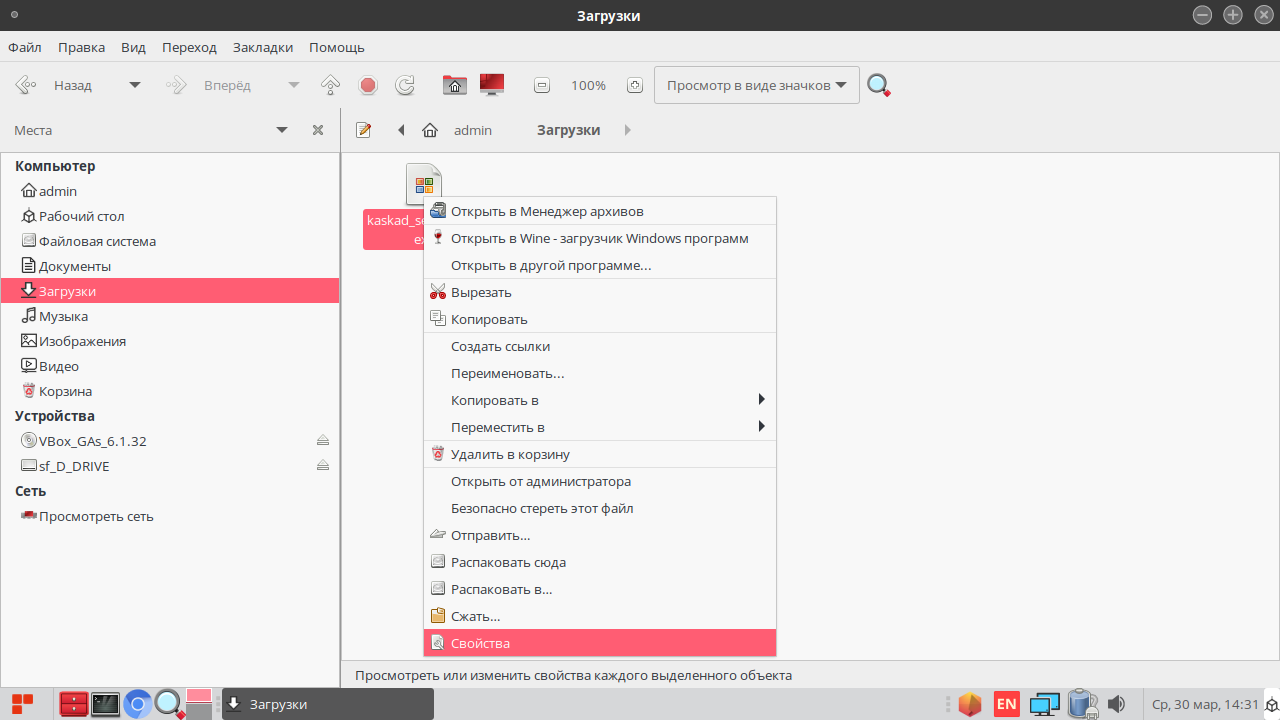Open the 'Закладки' menu
Image resolution: width=1280 pixels, height=720 pixels.
[263, 47]
